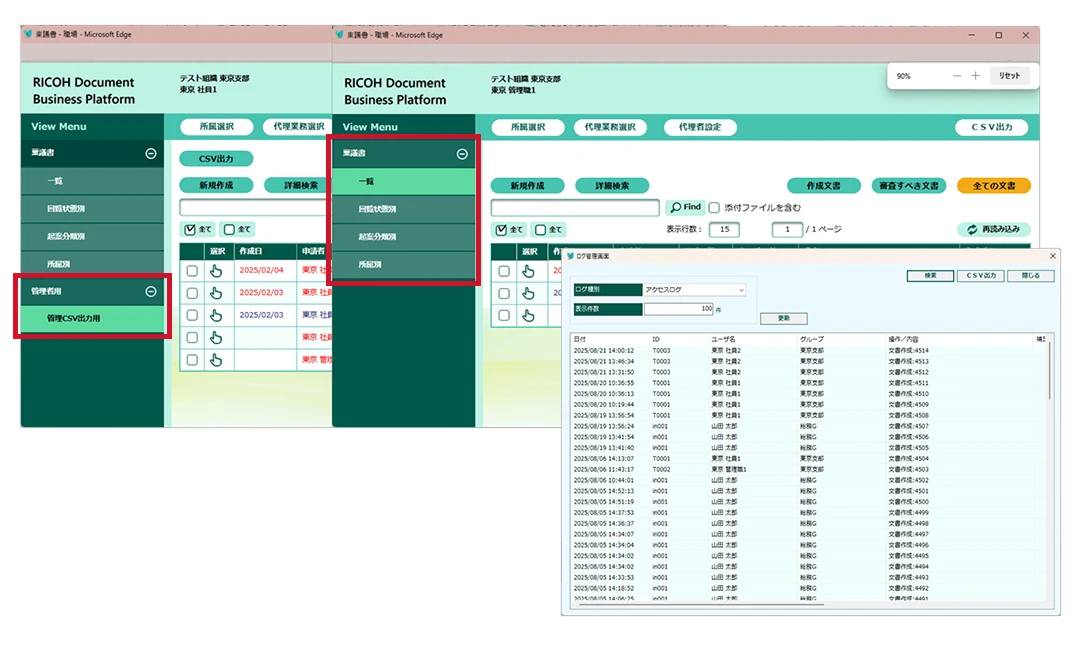The height and width of the screenshot is (650, 1080).
Task: Click the 表示行数 input showing 15
Action: click(723, 228)
